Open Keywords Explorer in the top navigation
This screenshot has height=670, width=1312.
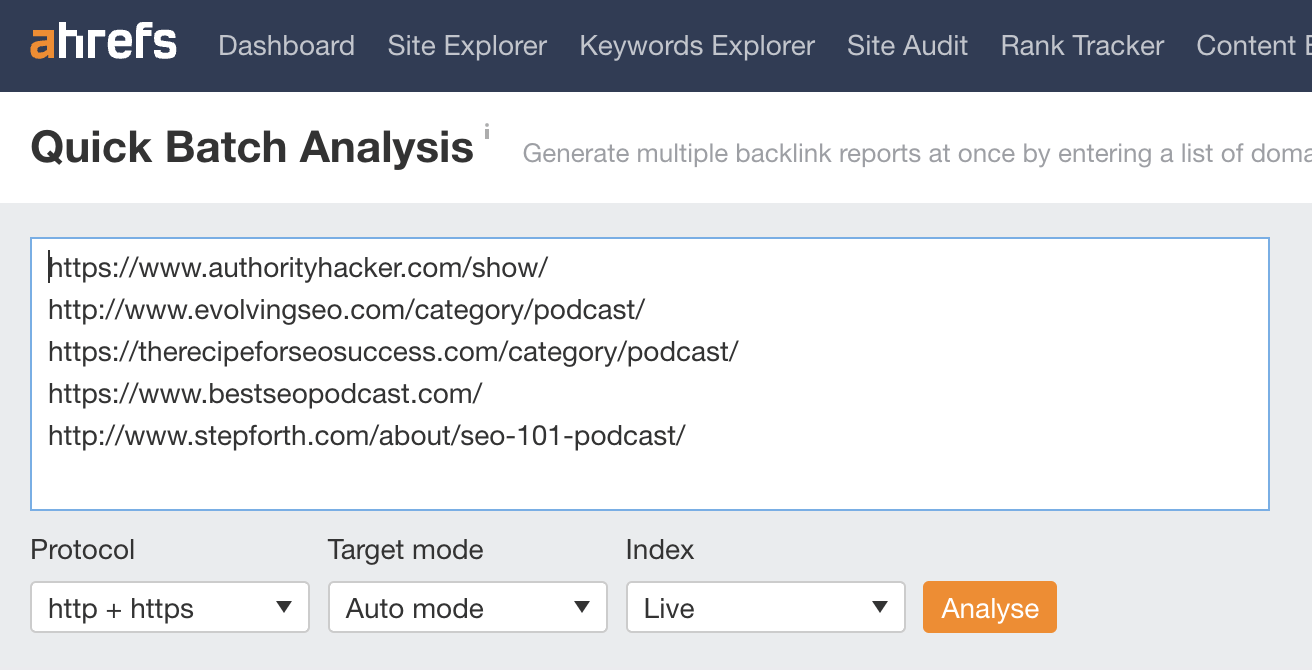pyautogui.click(x=697, y=46)
